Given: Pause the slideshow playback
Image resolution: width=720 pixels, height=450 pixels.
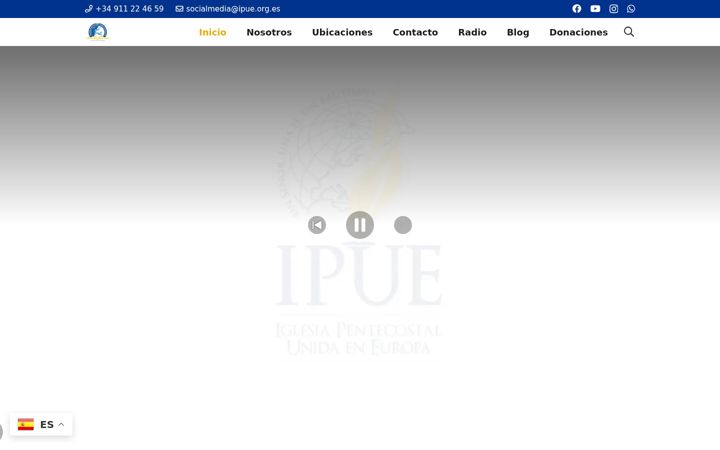Looking at the screenshot, I should click(360, 225).
